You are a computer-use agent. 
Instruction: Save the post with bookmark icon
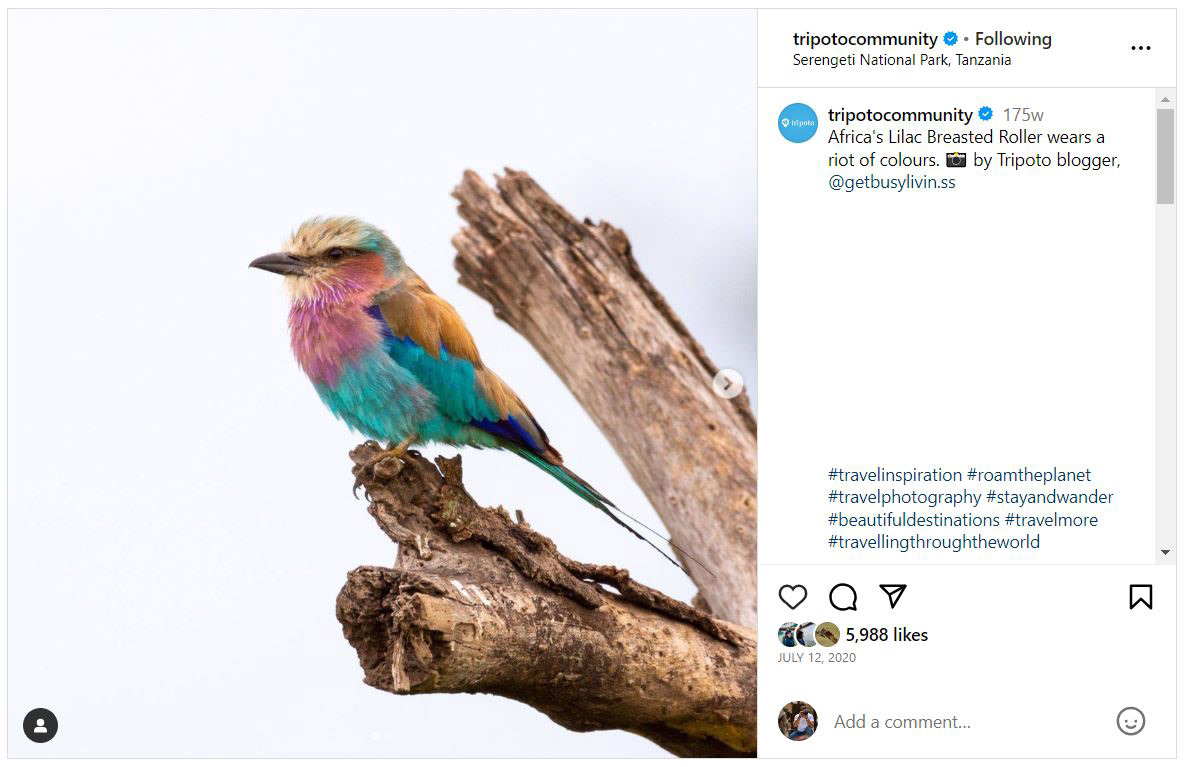pos(1140,597)
